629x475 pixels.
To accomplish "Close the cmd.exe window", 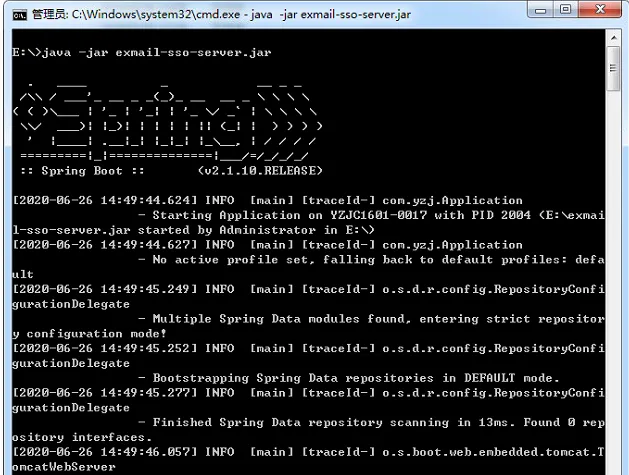I will [x=600, y=10].
